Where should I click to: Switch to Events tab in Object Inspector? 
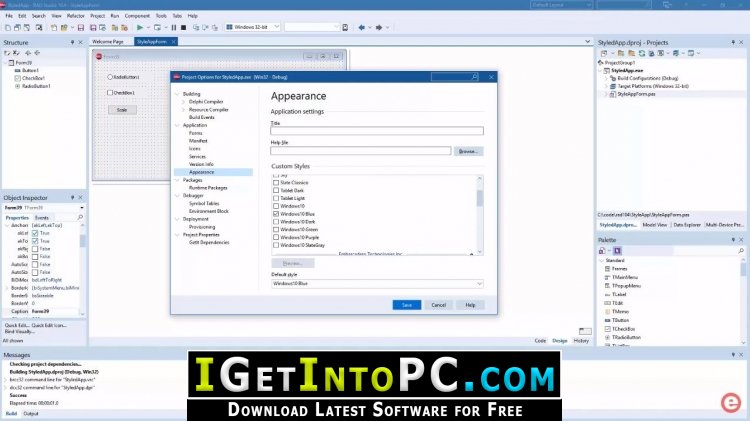[42, 218]
